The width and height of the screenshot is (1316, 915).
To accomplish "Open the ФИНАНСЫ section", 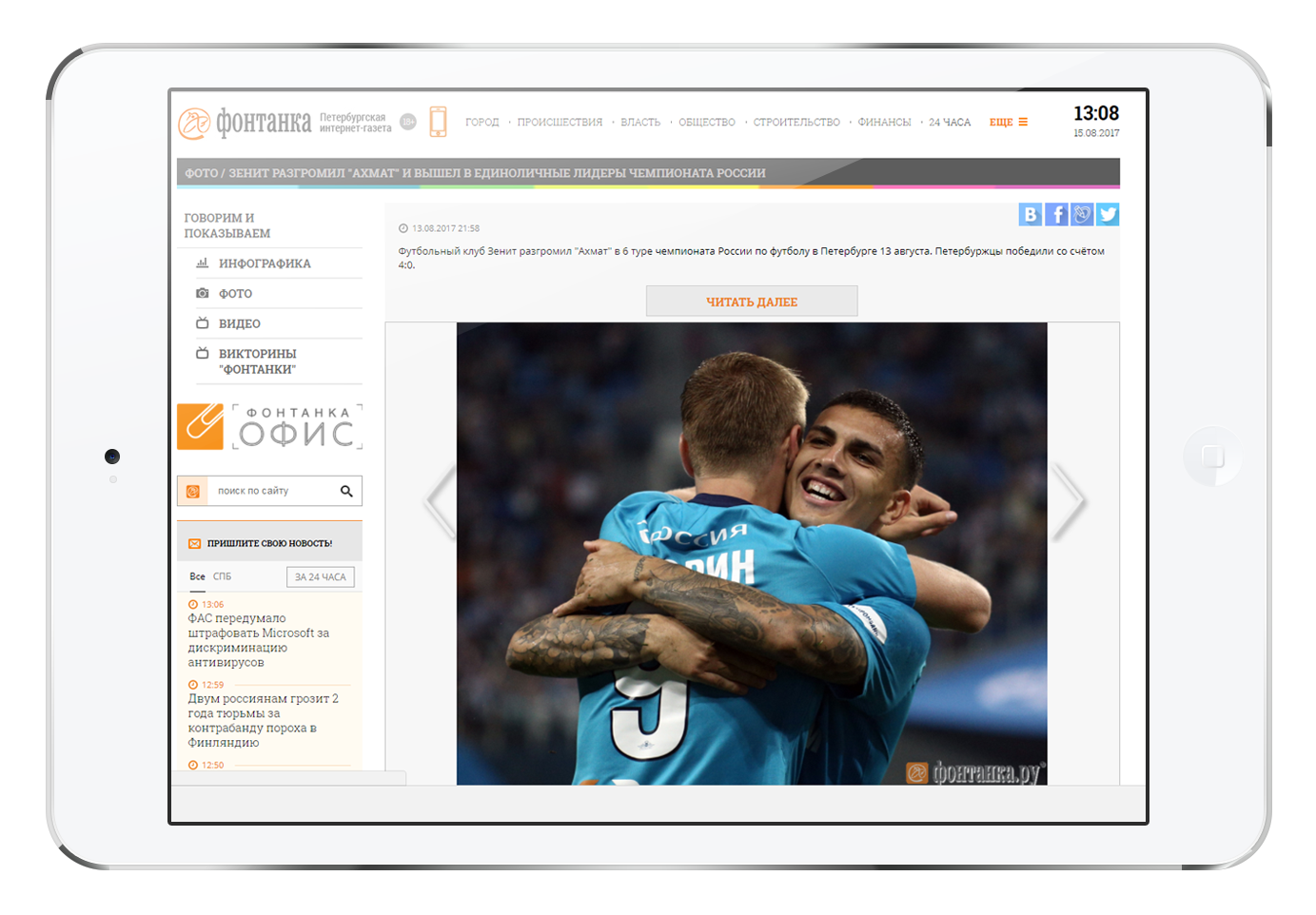I will pyautogui.click(x=884, y=122).
